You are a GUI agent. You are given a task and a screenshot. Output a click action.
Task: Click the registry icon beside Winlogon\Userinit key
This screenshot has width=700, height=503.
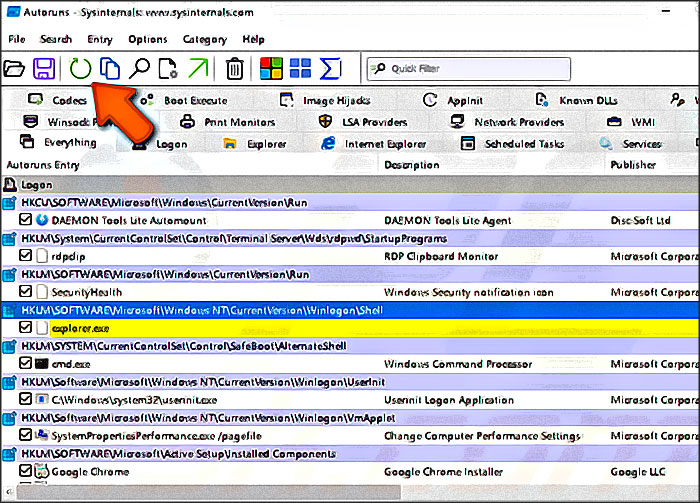pos(9,382)
